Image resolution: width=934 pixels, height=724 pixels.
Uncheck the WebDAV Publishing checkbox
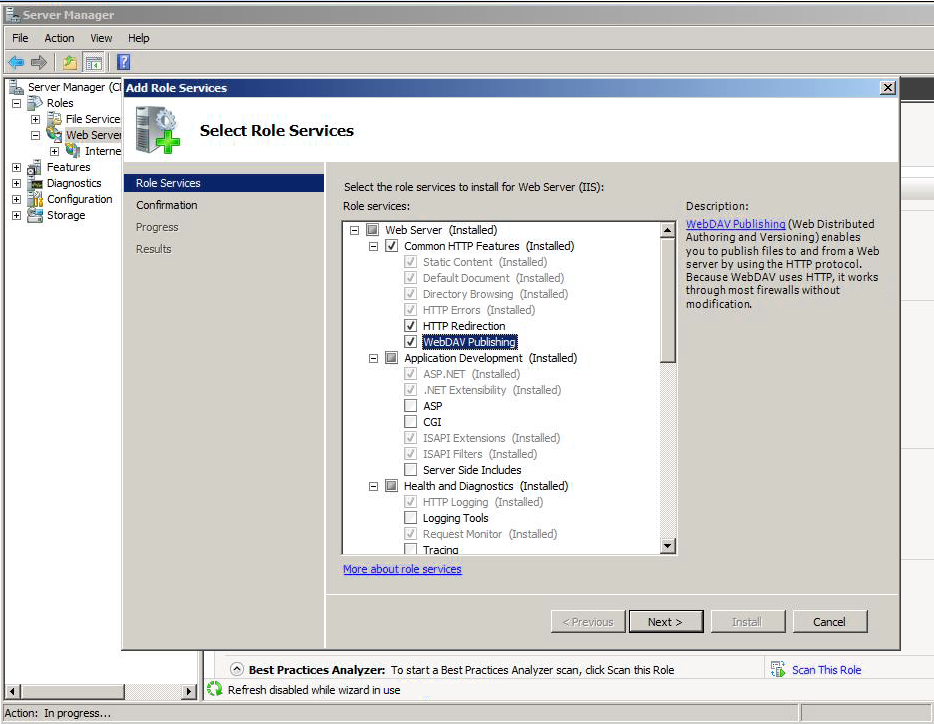coord(410,342)
